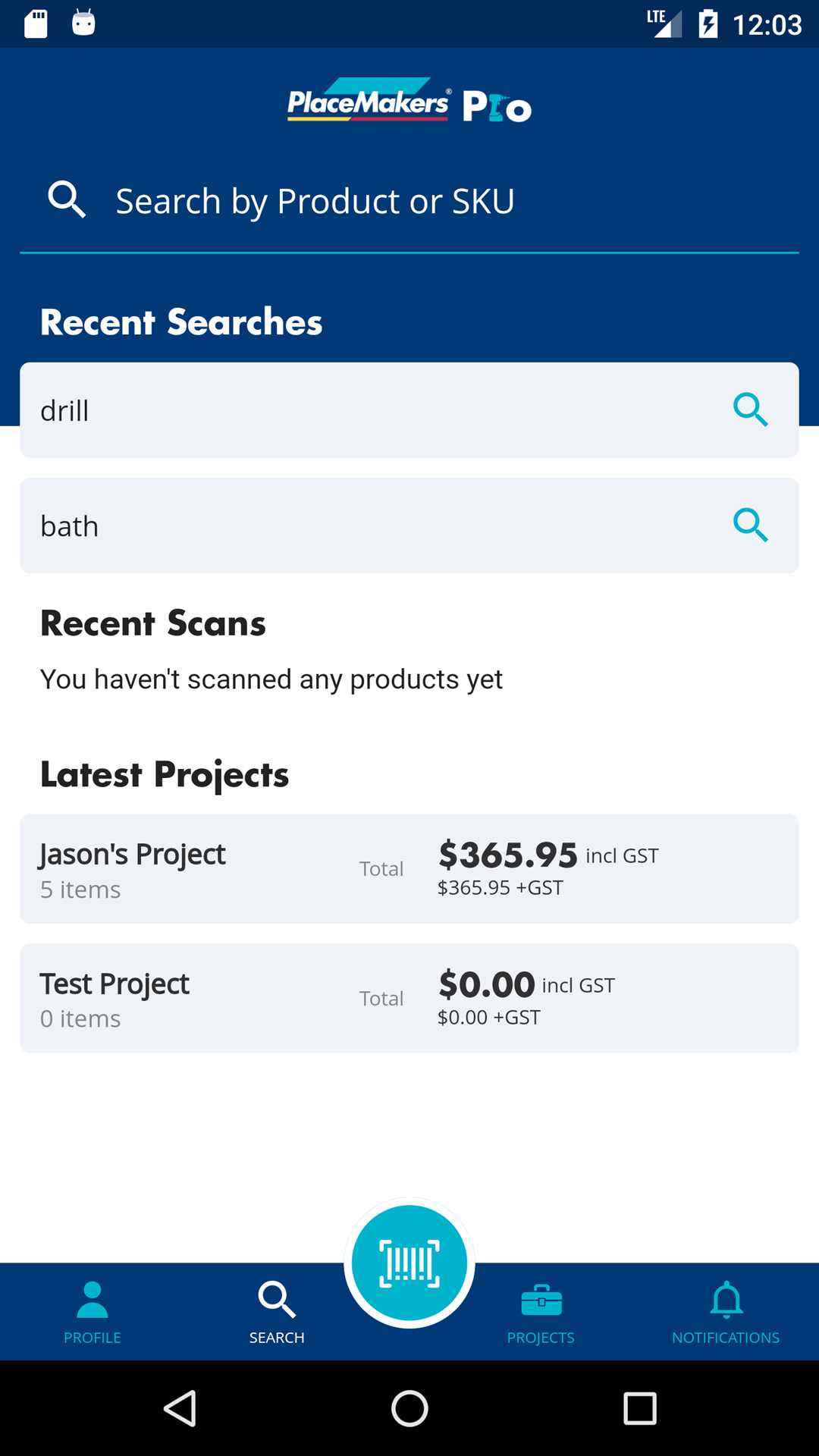Tap the battery charging status icon
The width and height of the screenshot is (819, 1456).
[708, 24]
